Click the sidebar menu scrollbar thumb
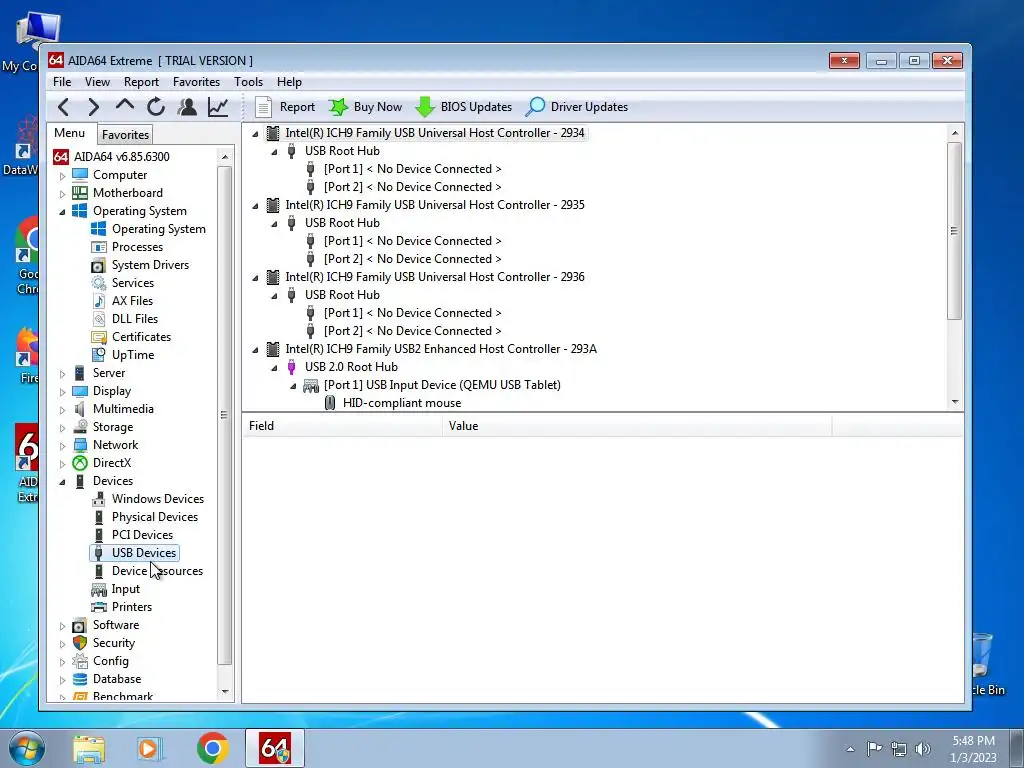This screenshot has height=768, width=1024. [x=224, y=415]
